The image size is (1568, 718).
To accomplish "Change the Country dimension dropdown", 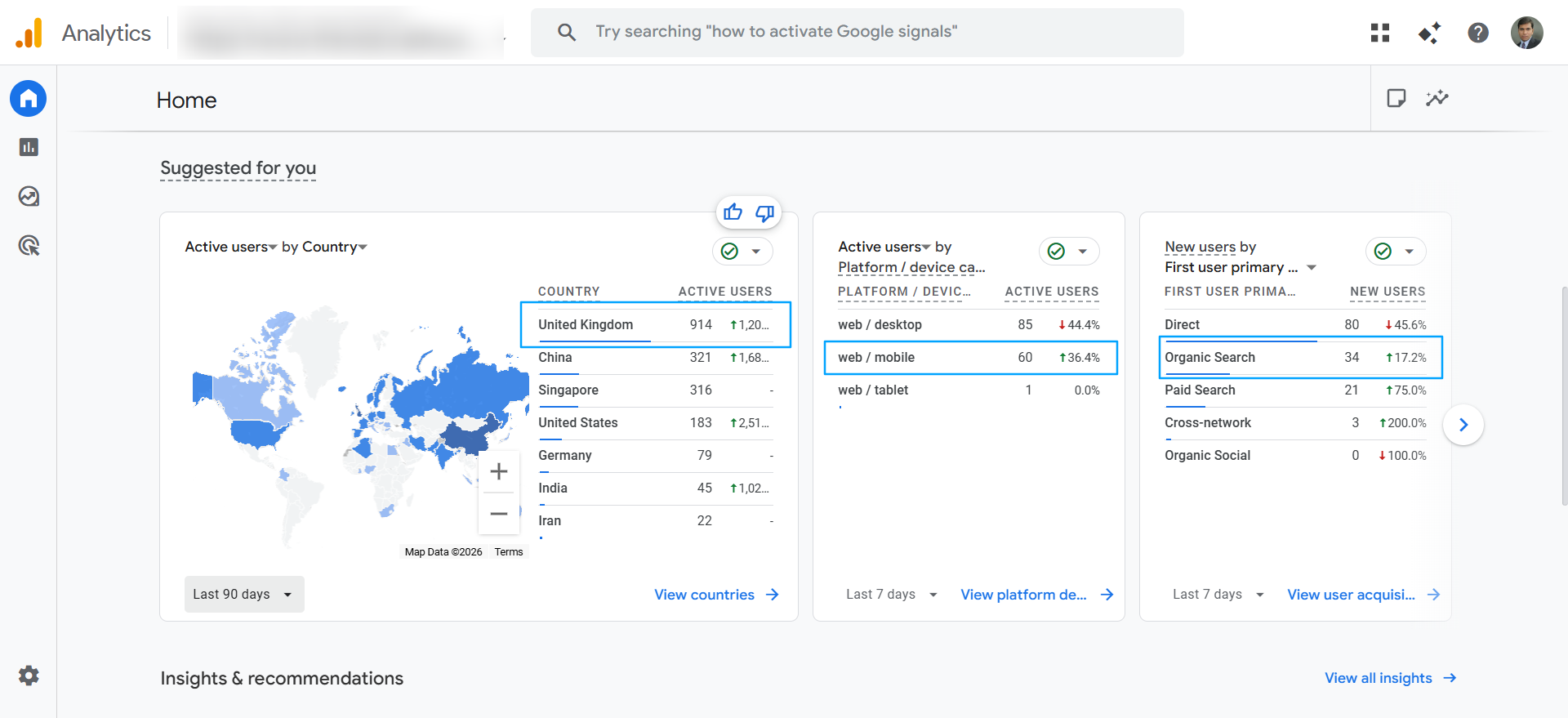I will click(x=335, y=247).
